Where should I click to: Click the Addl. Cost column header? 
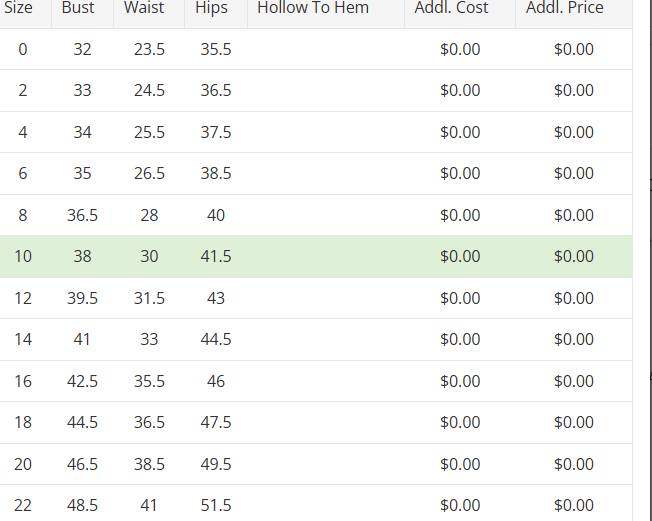(451, 8)
